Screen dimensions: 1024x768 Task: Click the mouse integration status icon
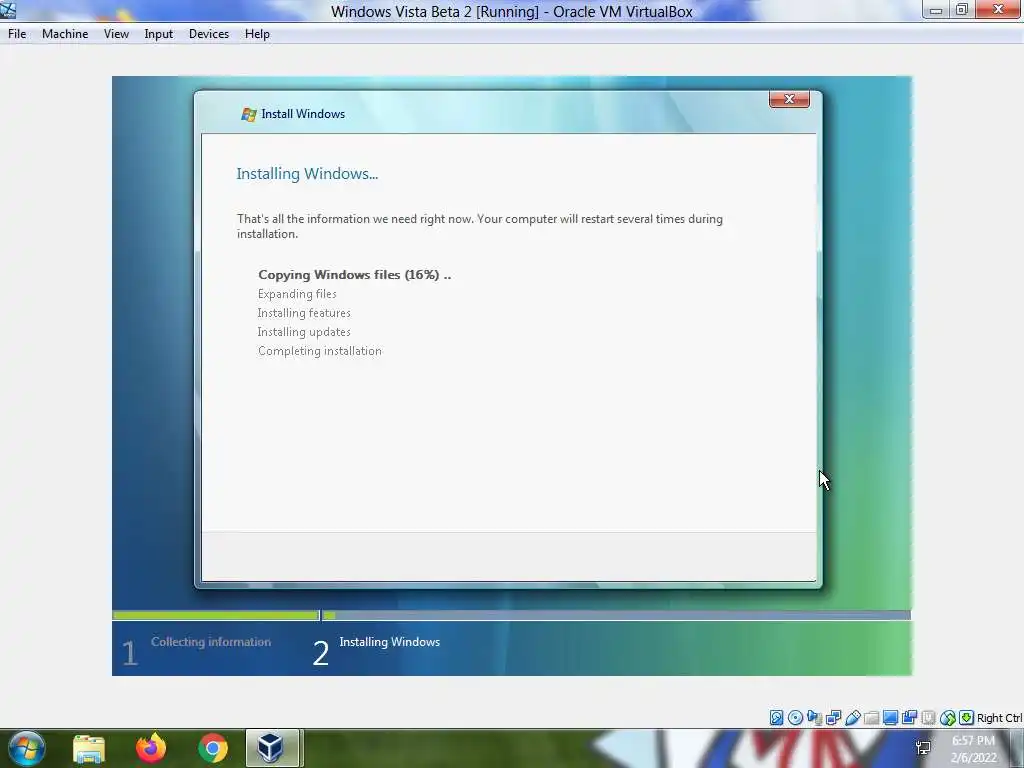[948, 718]
